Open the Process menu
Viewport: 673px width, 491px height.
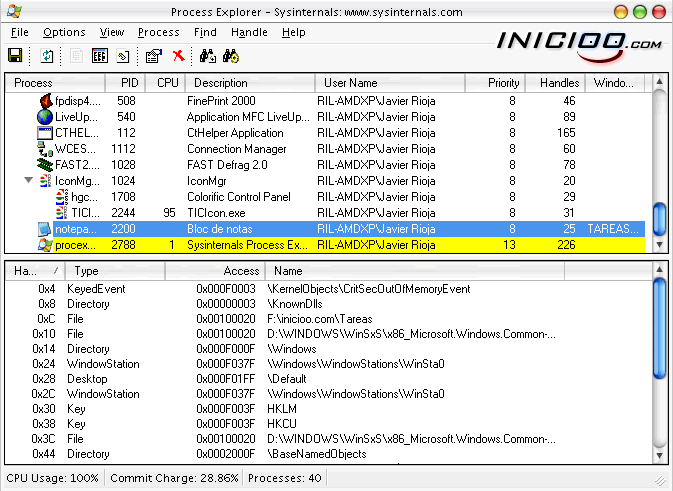tap(158, 32)
